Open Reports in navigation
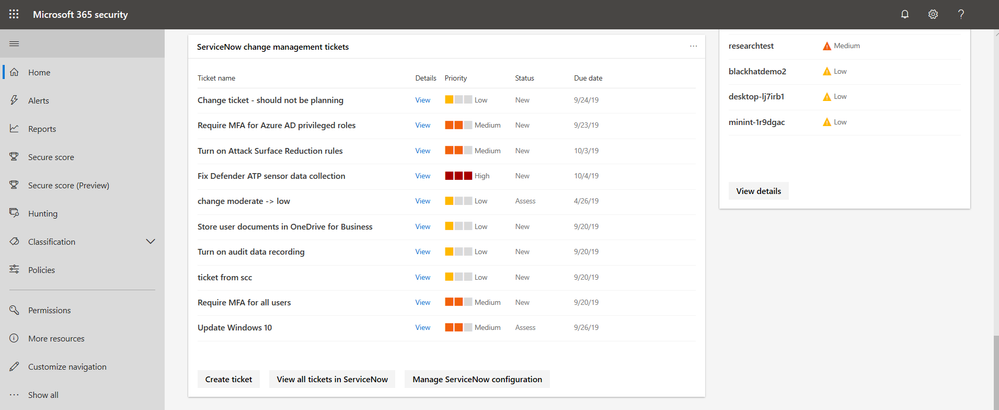 [x=42, y=129]
